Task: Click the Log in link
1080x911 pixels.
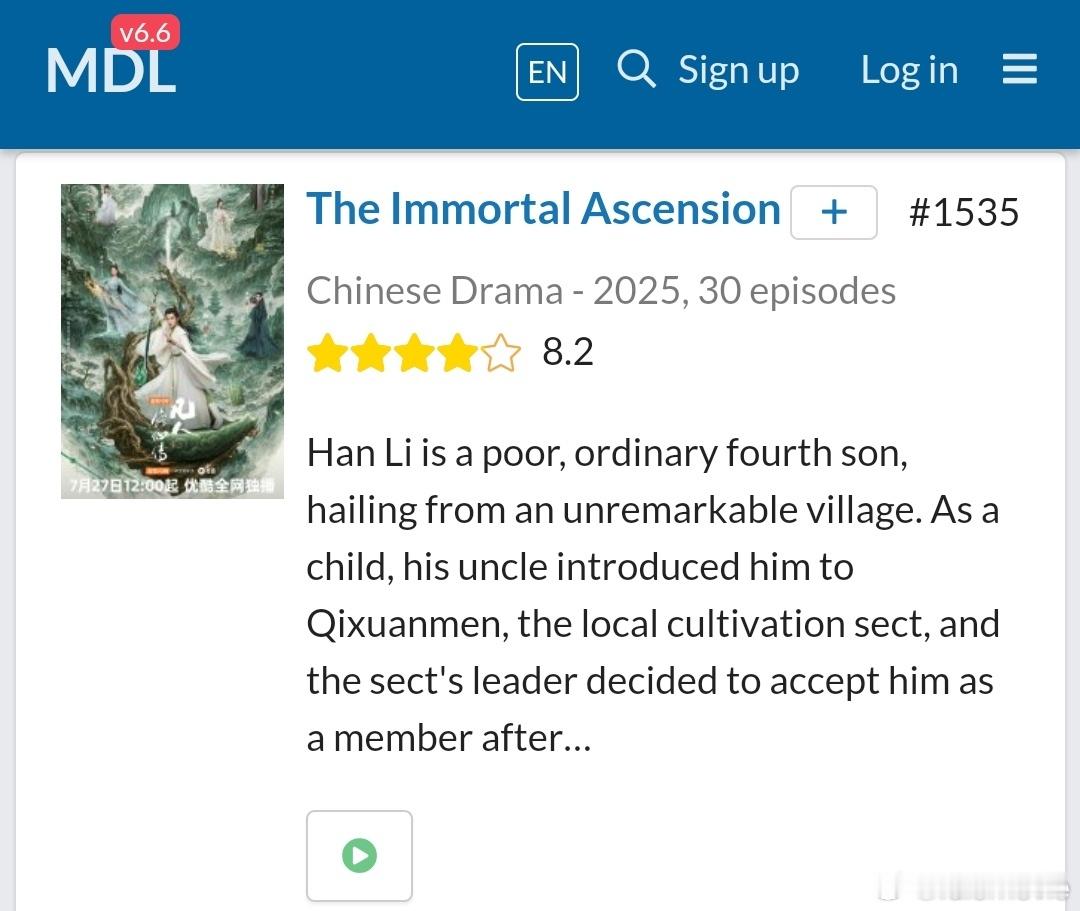Action: click(909, 70)
